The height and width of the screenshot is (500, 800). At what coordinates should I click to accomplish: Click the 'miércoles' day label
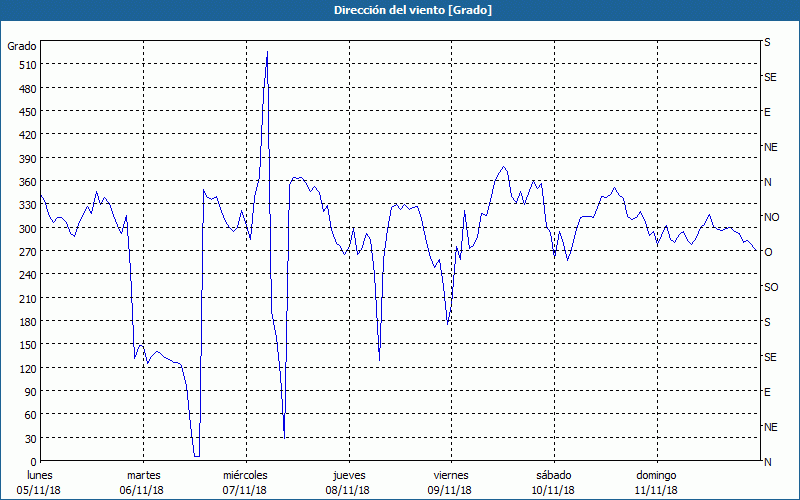pyautogui.click(x=245, y=476)
